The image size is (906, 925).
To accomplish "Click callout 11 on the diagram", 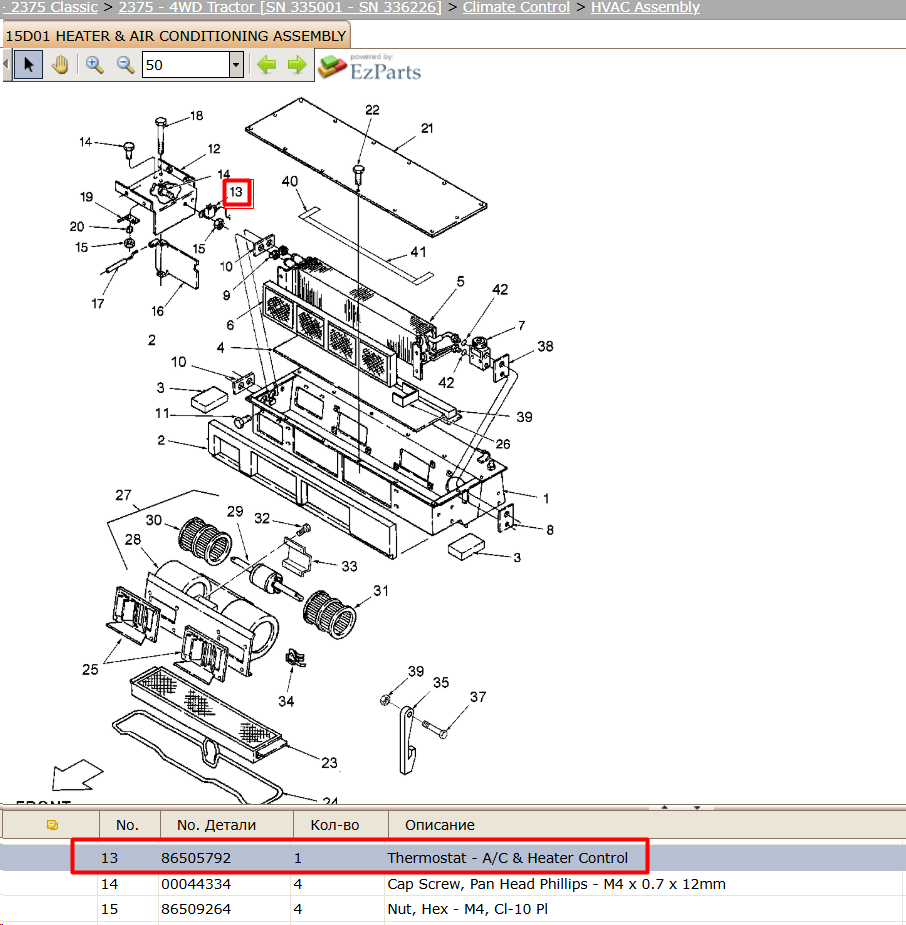I will tap(162, 414).
